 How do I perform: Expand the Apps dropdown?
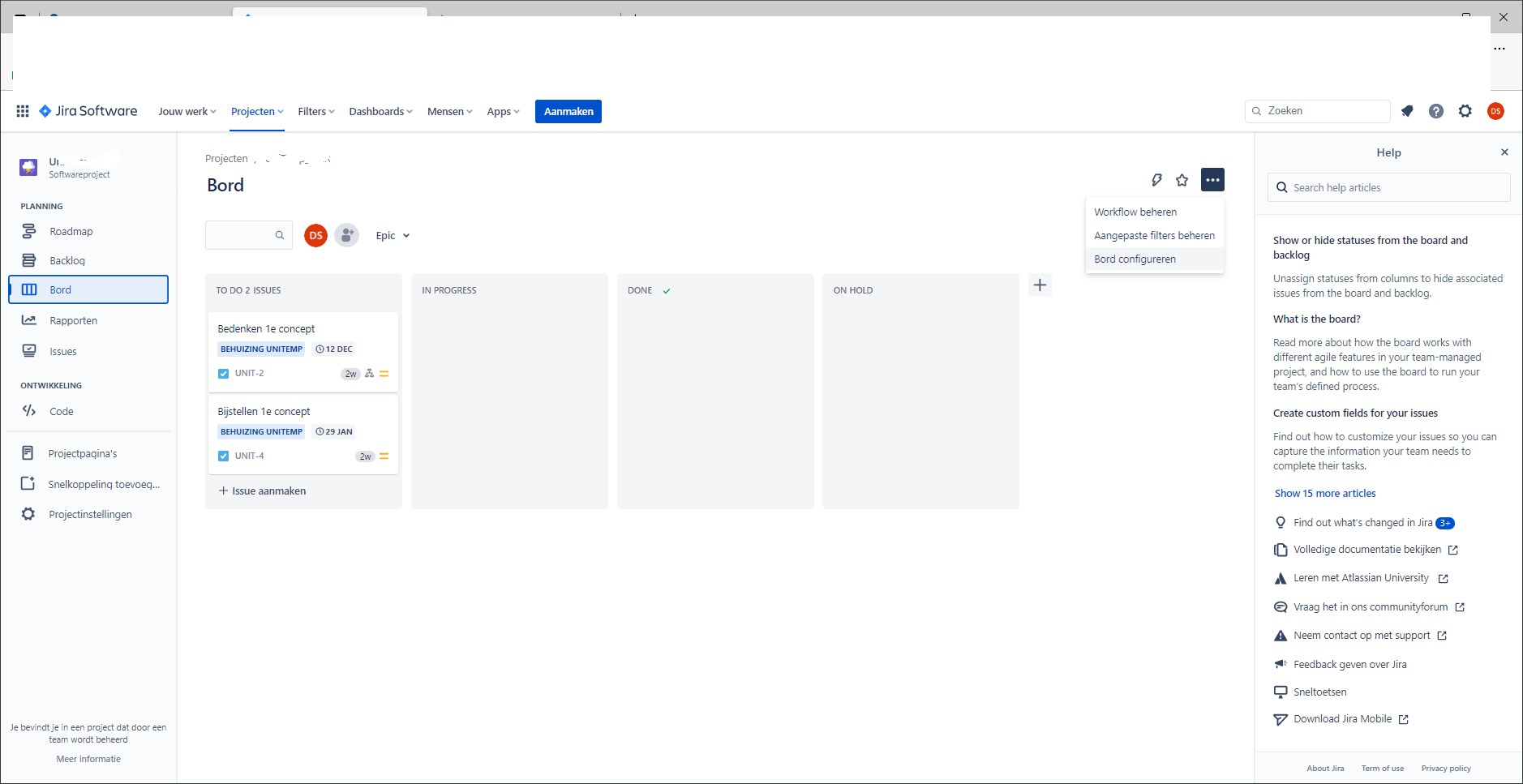point(503,111)
